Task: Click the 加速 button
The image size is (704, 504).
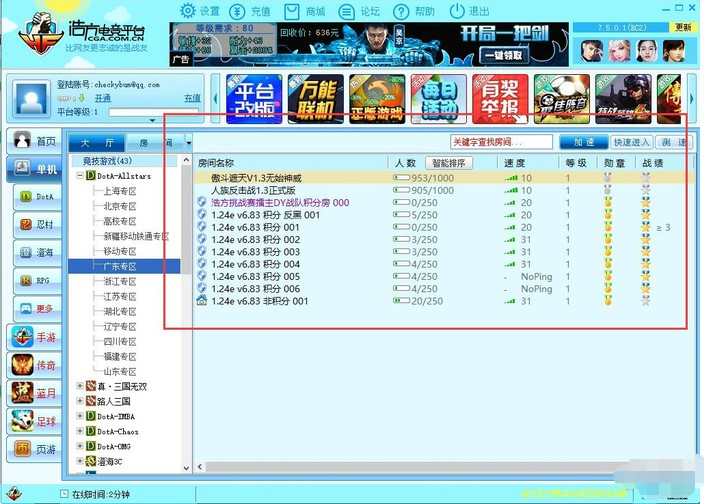Action: 584,142
